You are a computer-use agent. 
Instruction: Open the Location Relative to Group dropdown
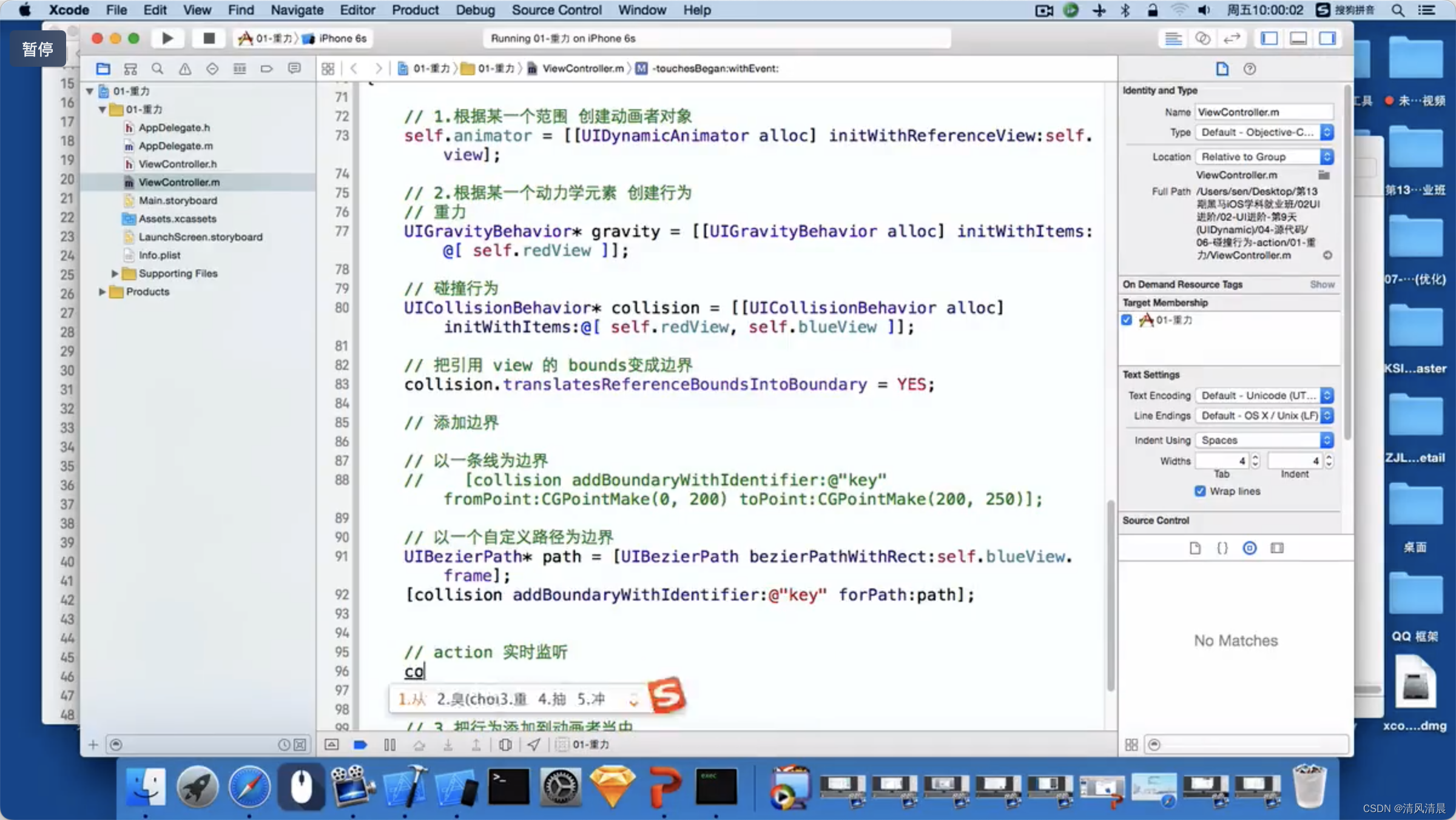pos(1264,157)
